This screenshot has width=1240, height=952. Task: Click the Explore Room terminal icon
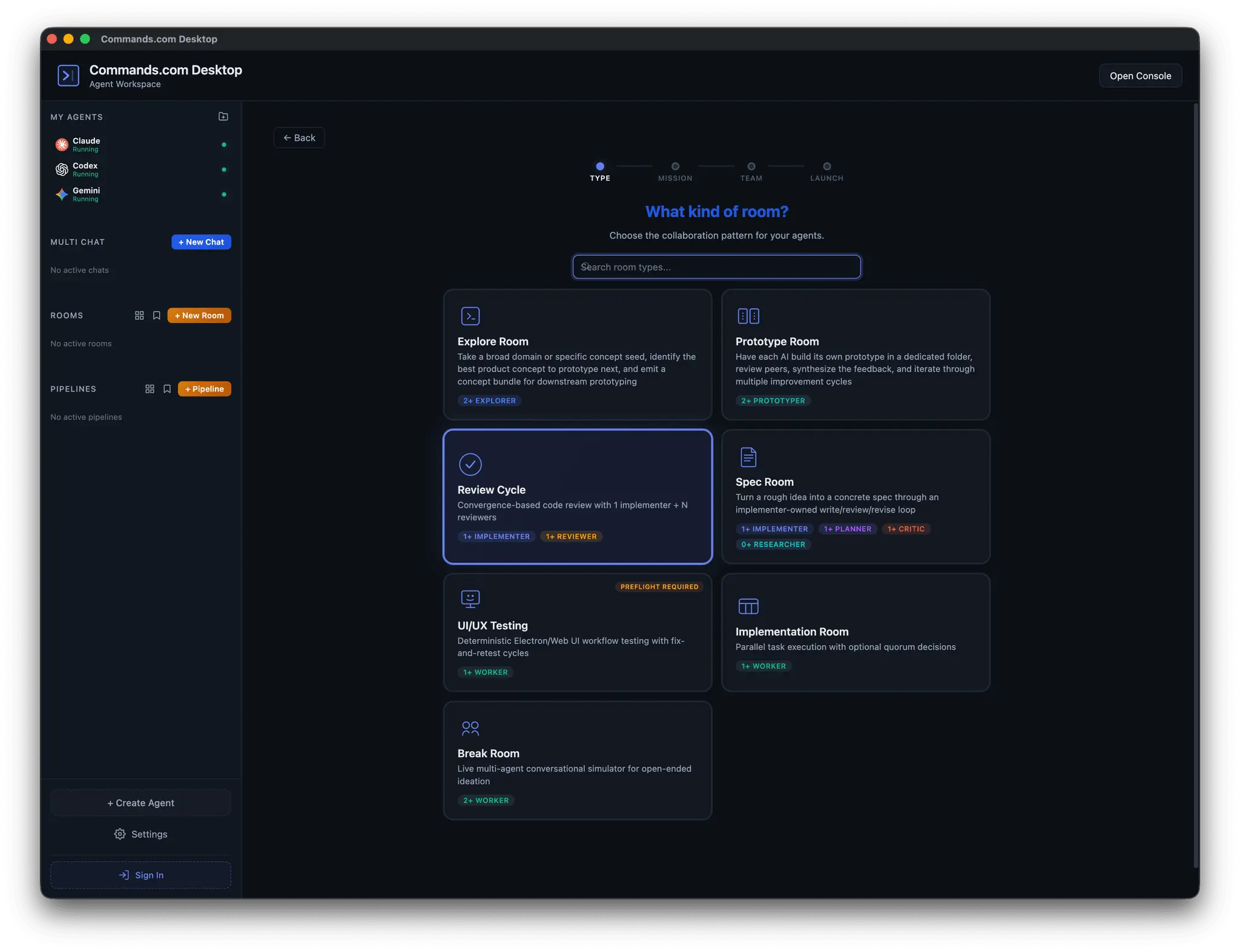pyautogui.click(x=470, y=316)
